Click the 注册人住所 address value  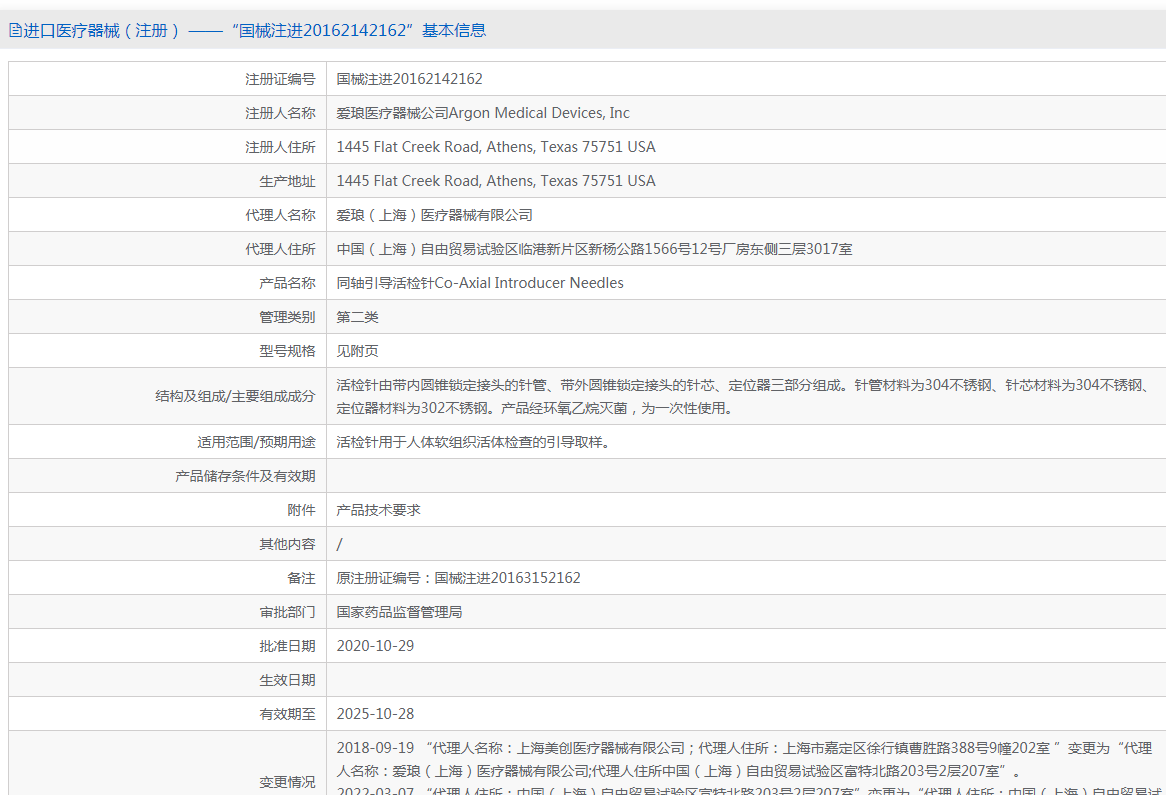[495, 147]
